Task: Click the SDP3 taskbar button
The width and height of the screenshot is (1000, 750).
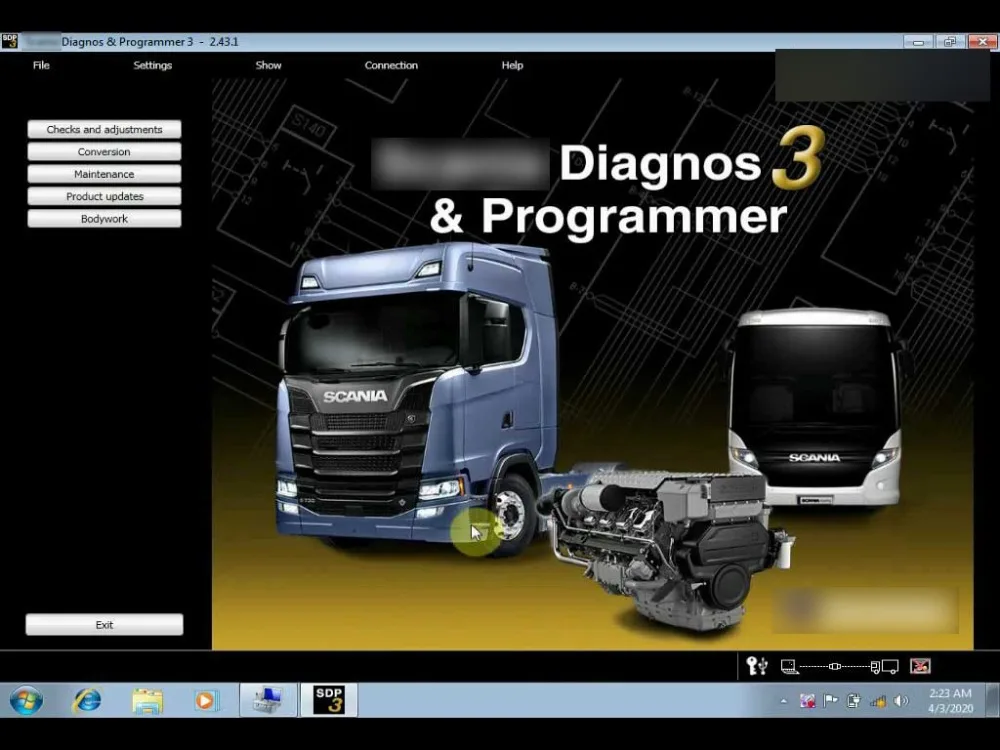Action: tap(329, 700)
